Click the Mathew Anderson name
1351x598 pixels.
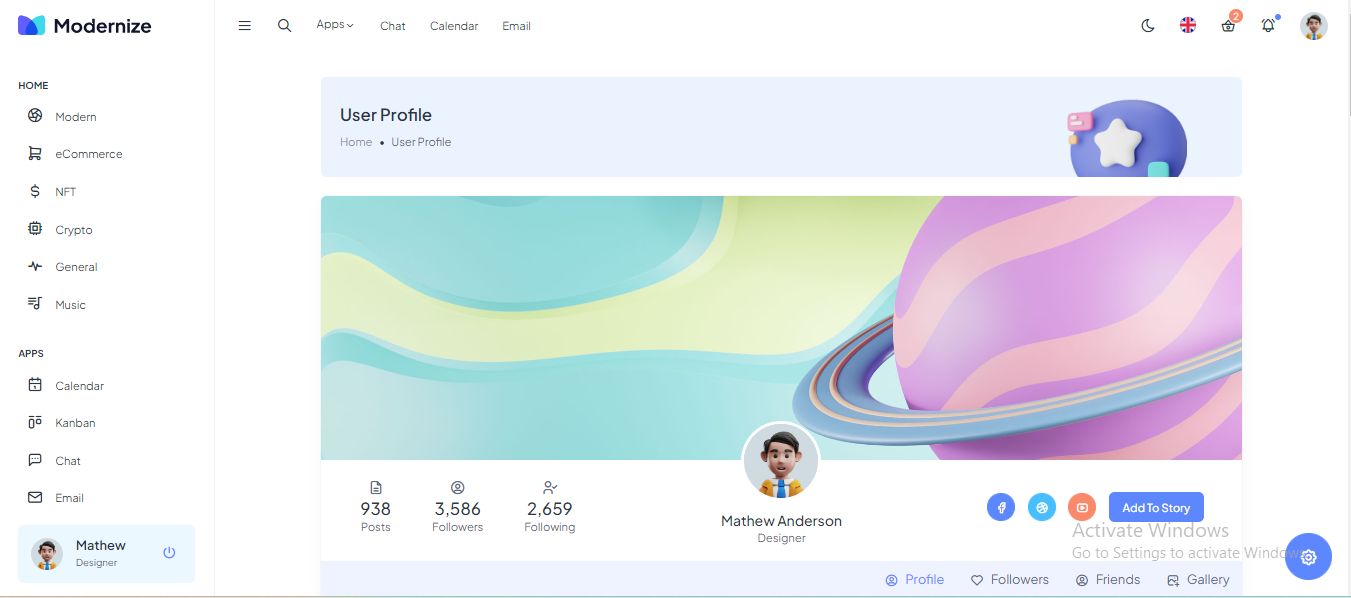pos(781,521)
